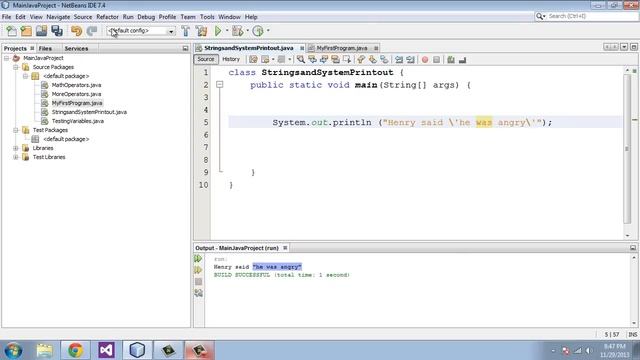Collapse the Source Packages node
This screenshot has width=640, height=360.
click(16, 67)
